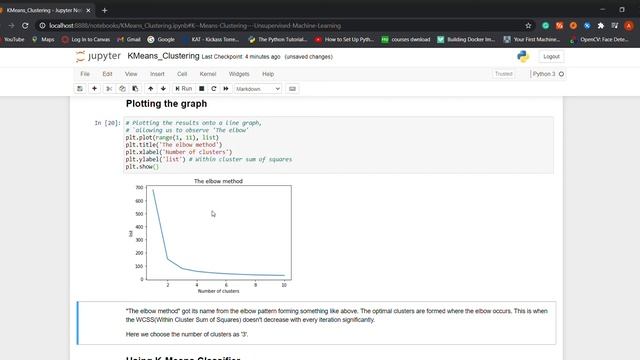Move selected cell down arrow

pyautogui.click(x=163, y=89)
